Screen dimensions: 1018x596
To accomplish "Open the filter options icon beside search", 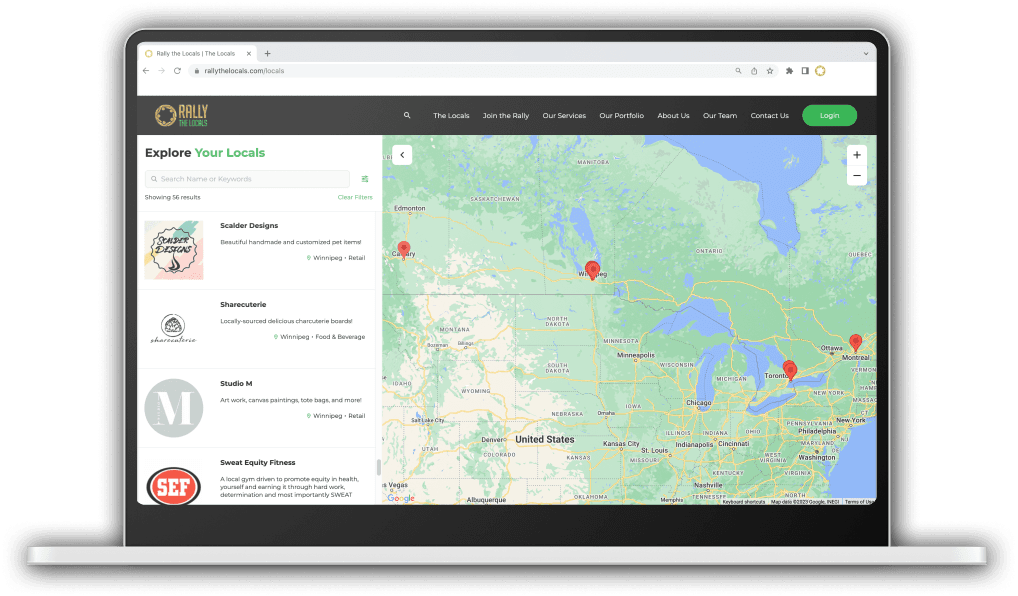I will [x=365, y=179].
